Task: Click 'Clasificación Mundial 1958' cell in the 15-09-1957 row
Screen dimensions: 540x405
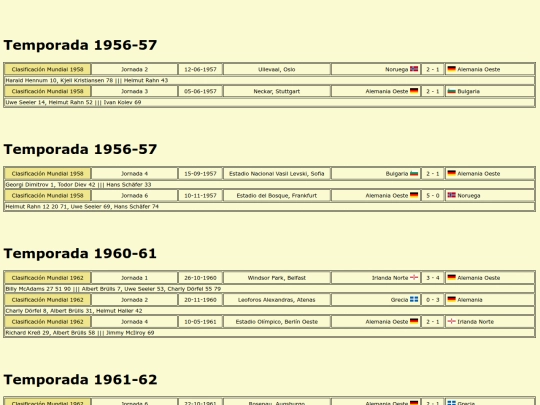Action: point(48,174)
